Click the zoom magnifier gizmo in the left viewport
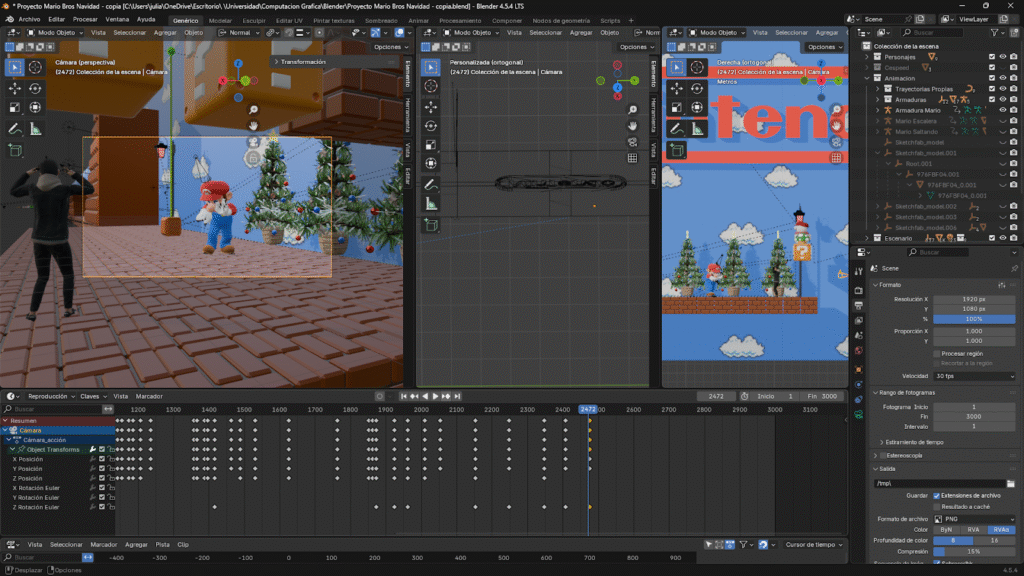This screenshot has height=576, width=1024. point(253,110)
